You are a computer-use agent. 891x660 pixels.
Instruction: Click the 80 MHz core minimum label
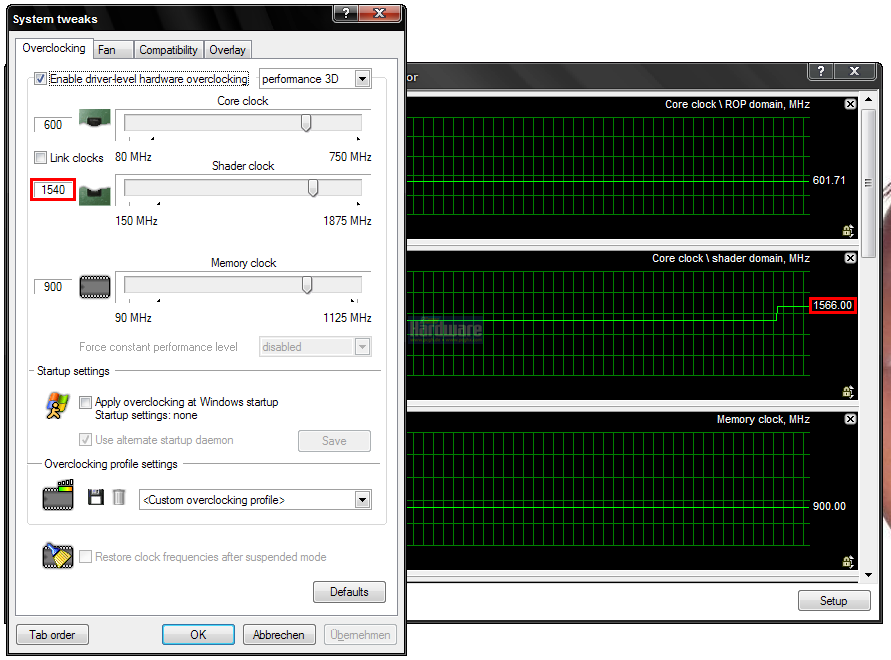[133, 156]
